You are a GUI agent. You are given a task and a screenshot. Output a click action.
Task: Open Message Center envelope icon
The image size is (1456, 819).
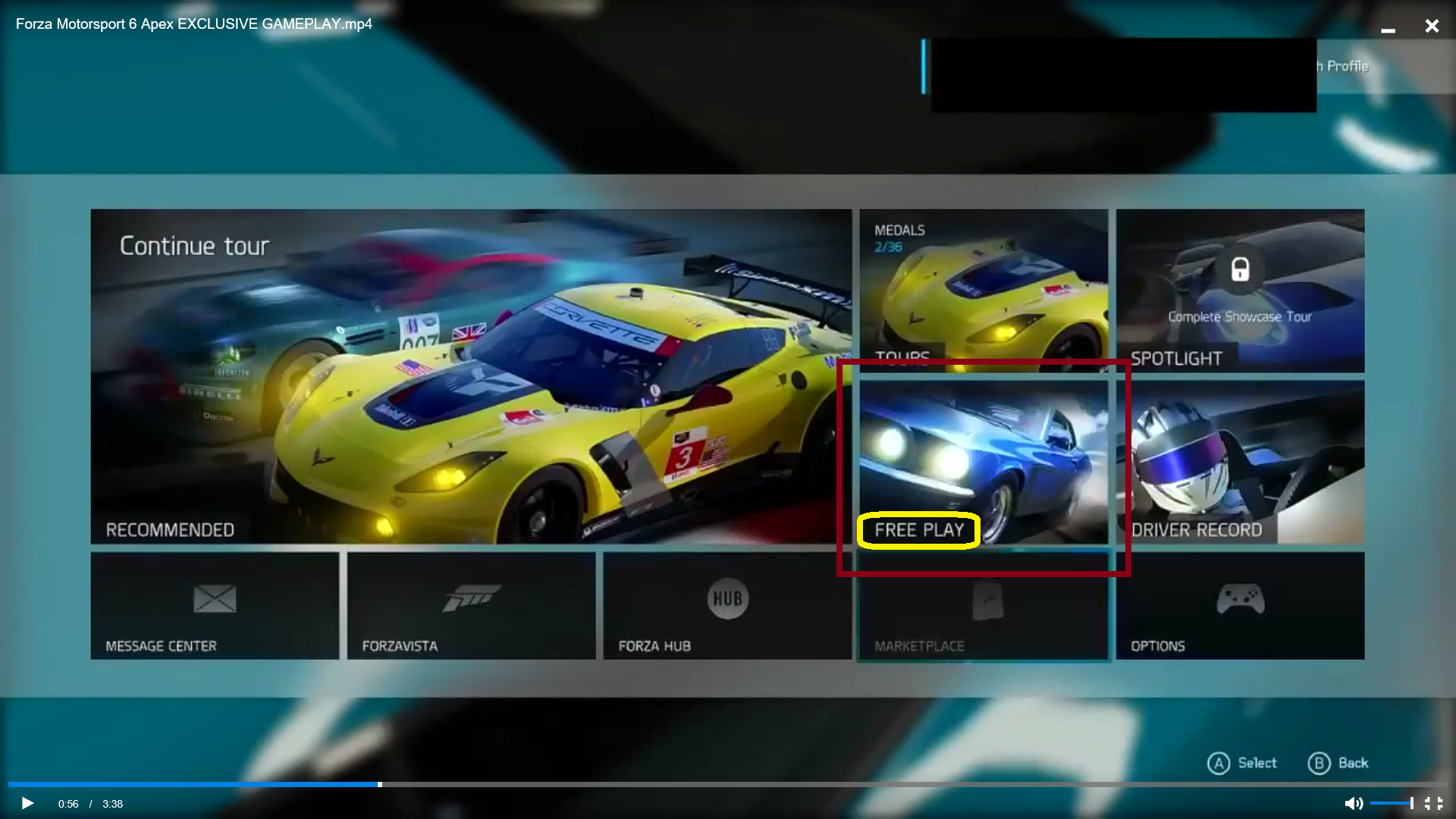[215, 599]
